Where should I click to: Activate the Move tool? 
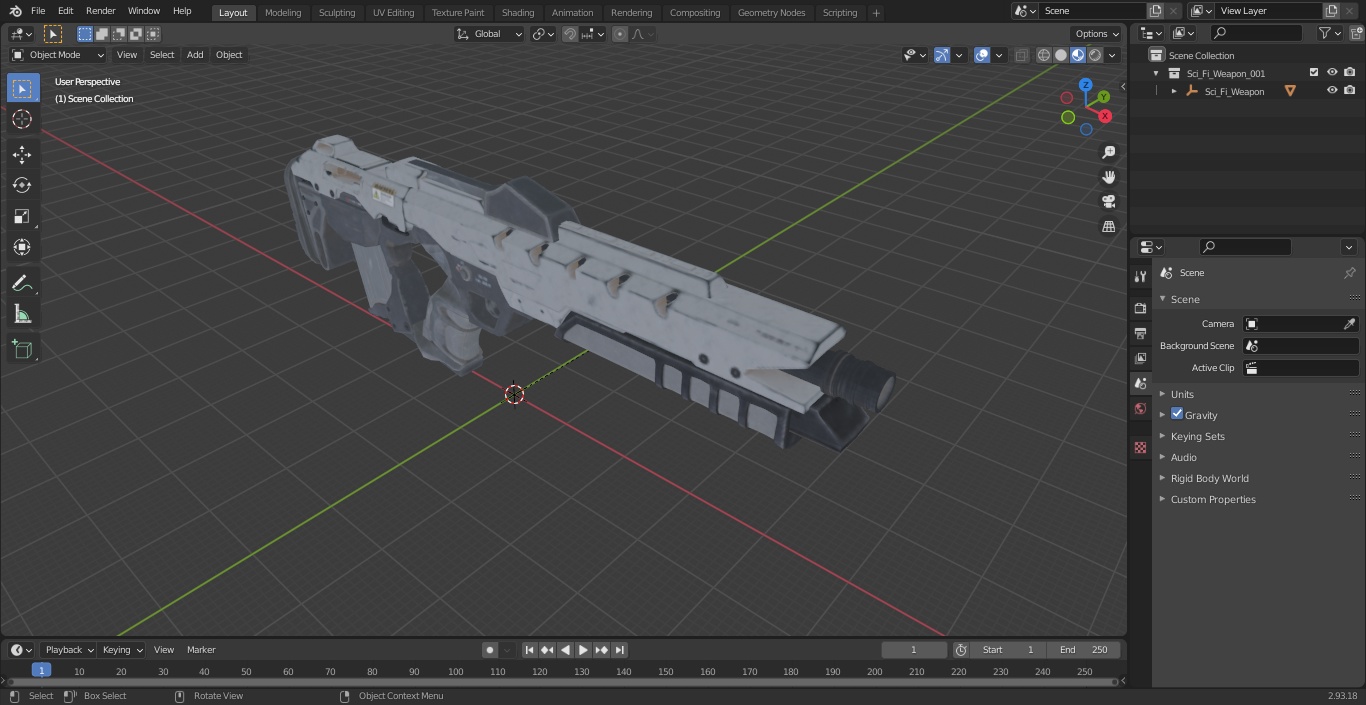click(x=22, y=154)
